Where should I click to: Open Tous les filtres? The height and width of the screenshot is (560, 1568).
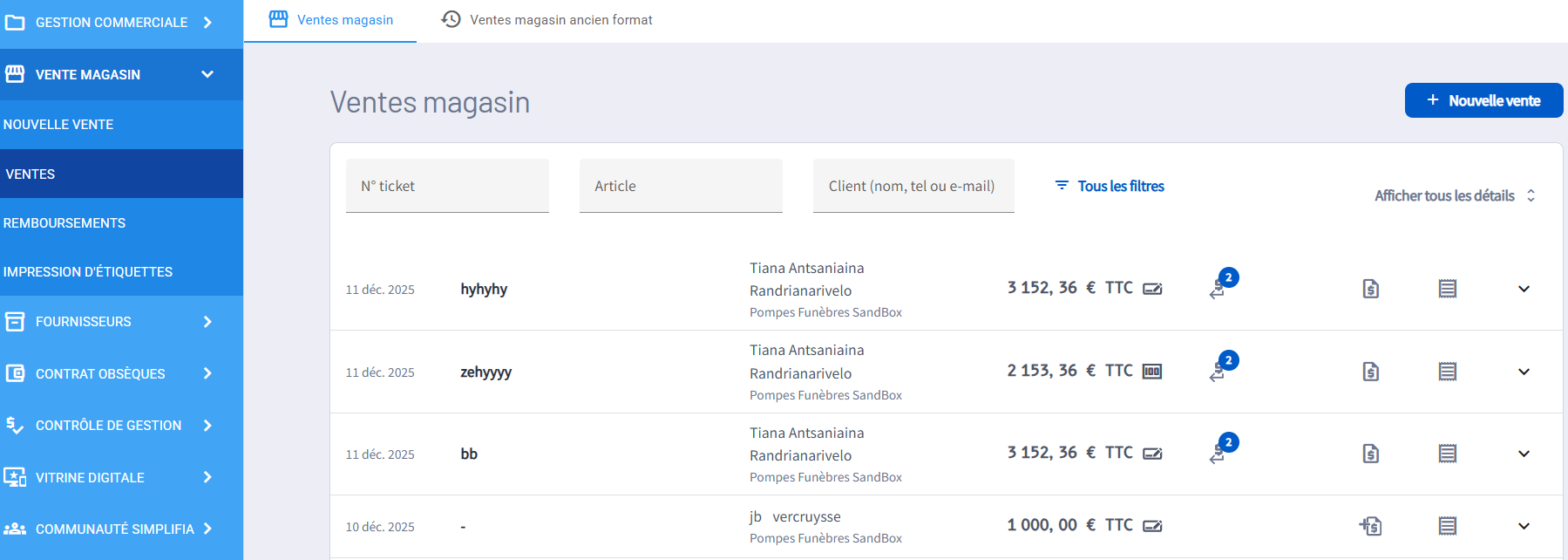pos(1110,186)
